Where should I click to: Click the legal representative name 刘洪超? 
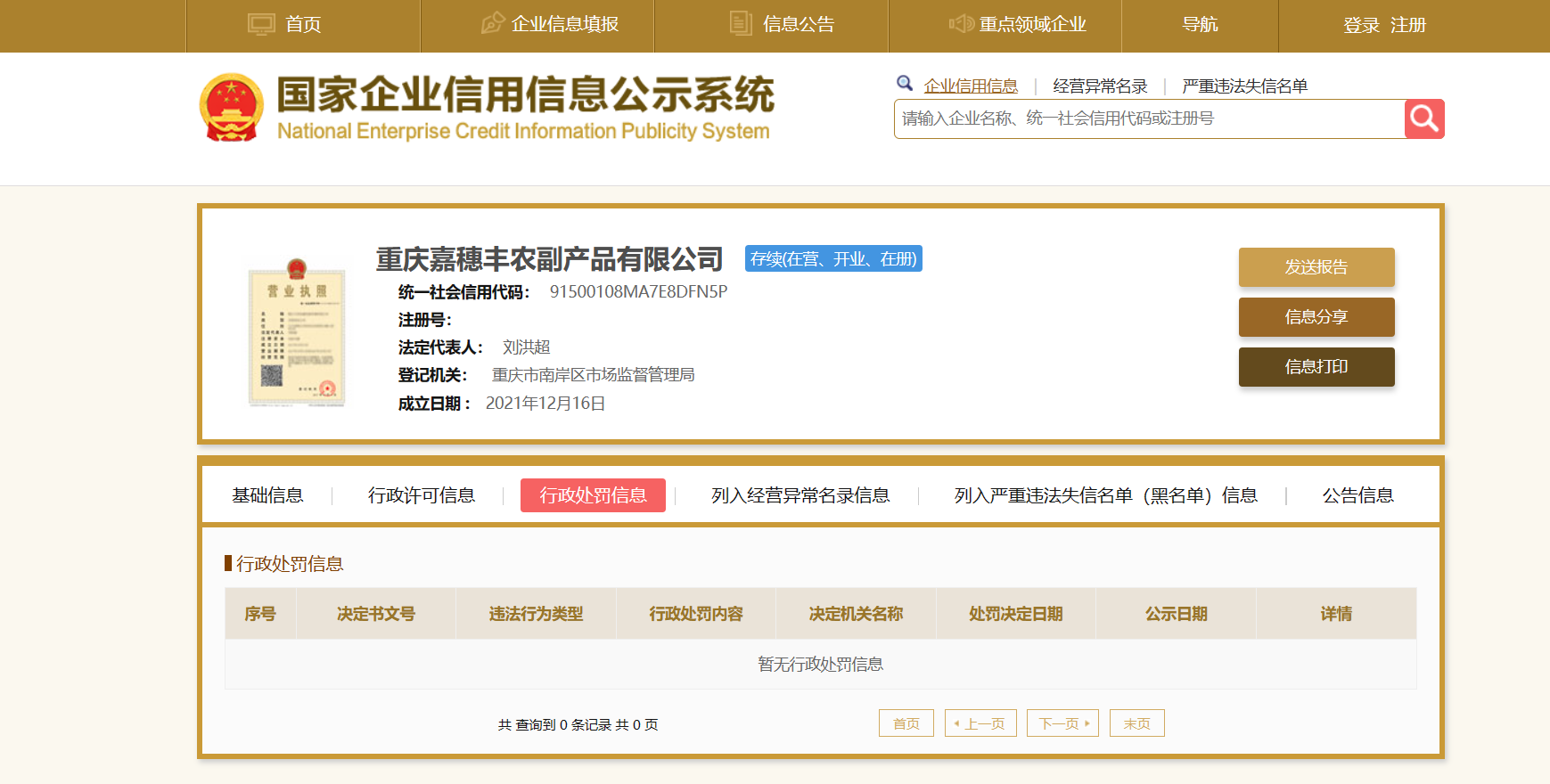coord(526,347)
